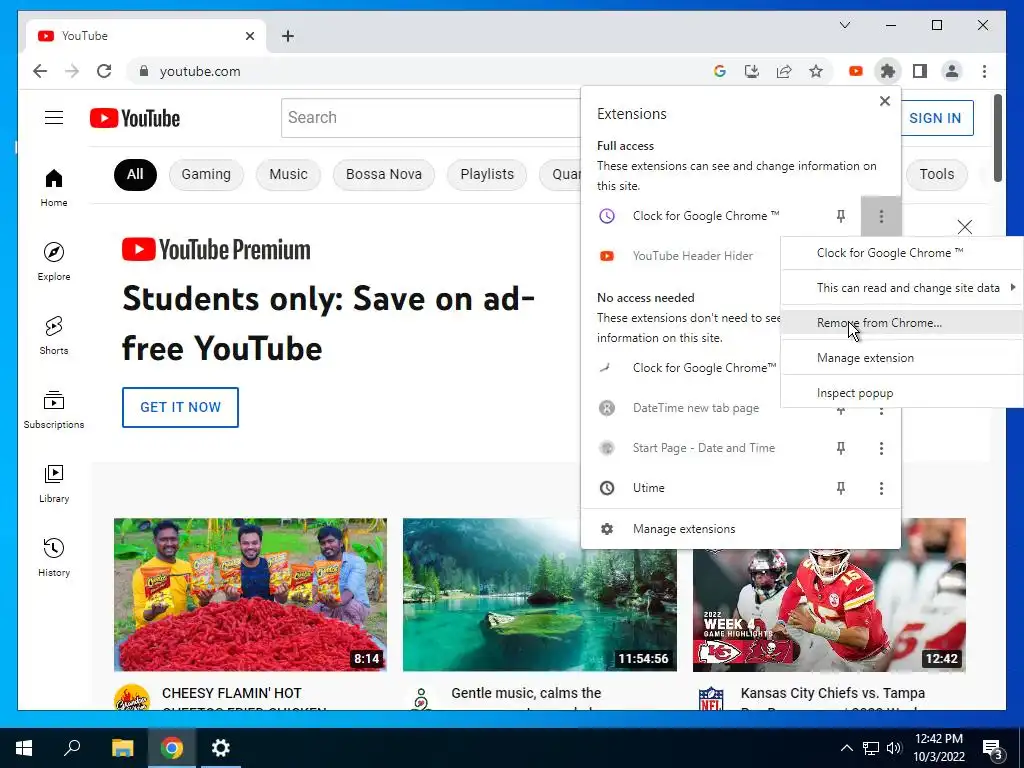1024x768 pixels.
Task: Open Shorts in the sidebar
Action: click(x=54, y=336)
